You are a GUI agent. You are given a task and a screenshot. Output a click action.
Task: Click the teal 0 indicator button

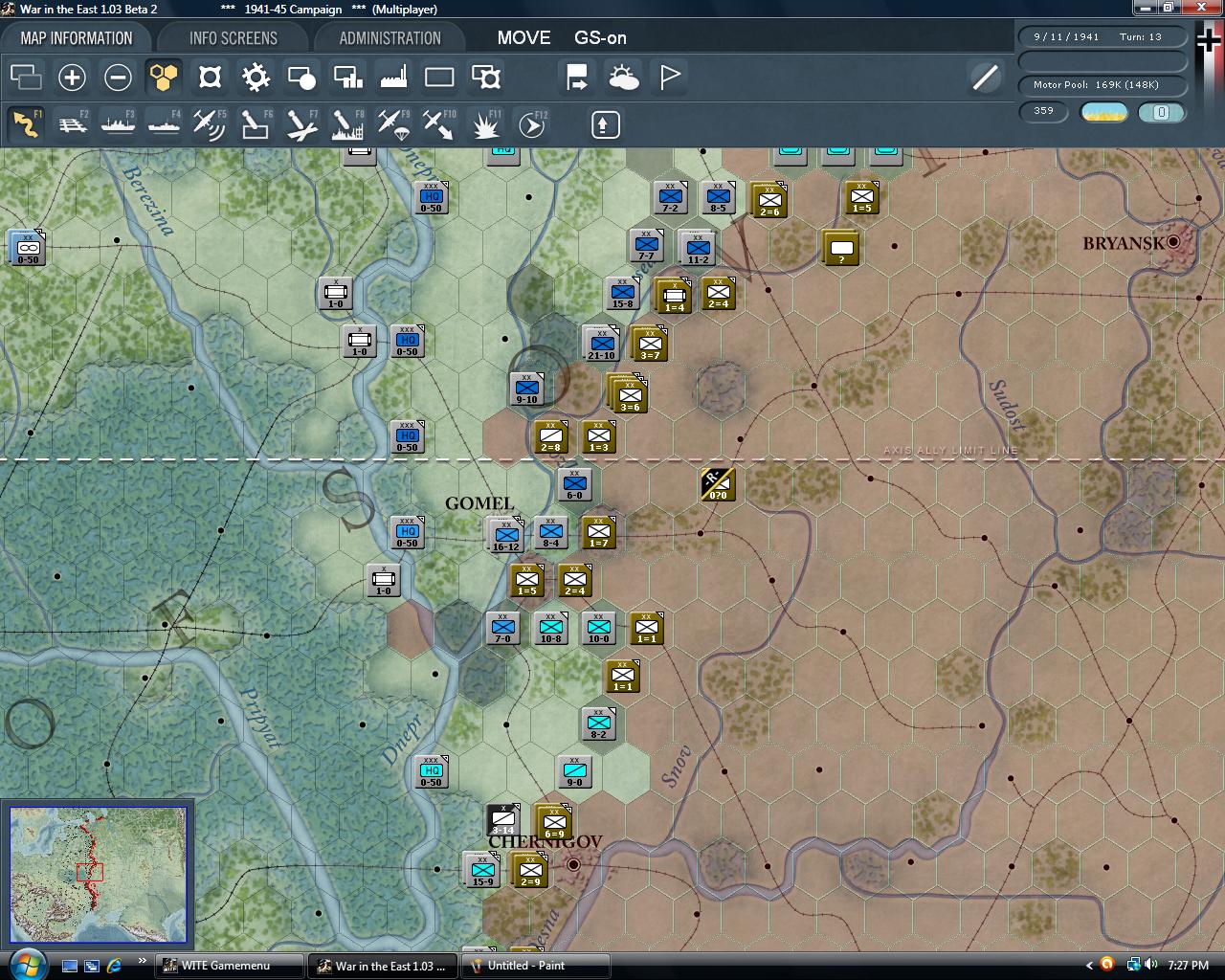(x=1162, y=112)
